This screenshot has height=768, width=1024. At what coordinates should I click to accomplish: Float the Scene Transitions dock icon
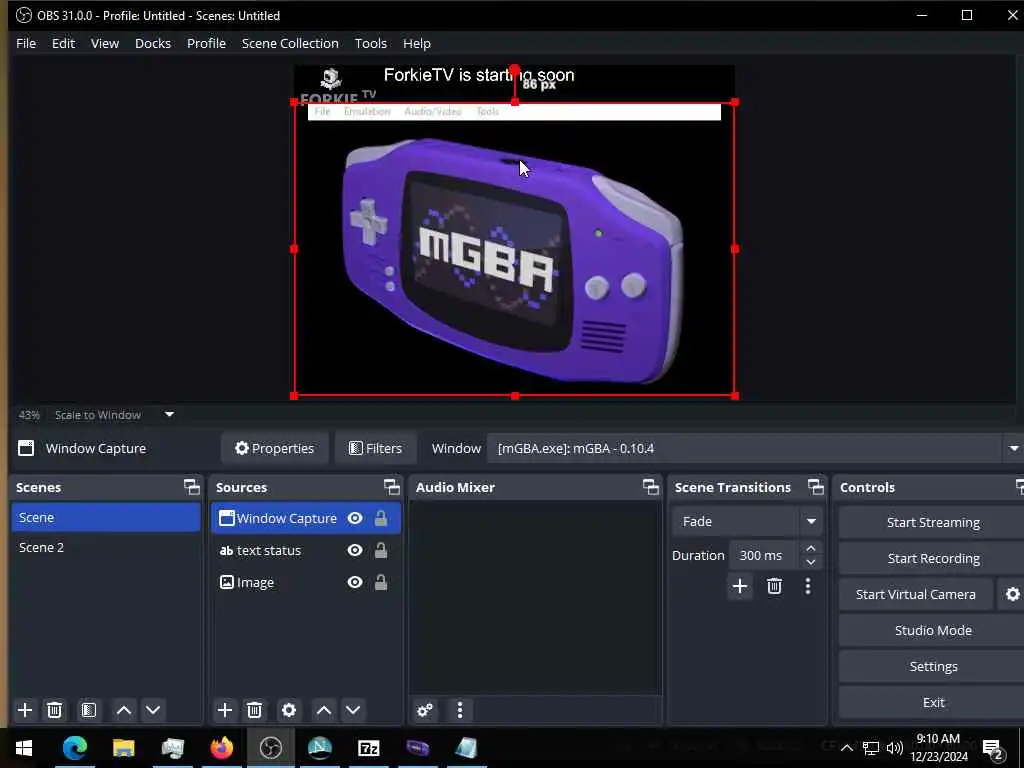click(816, 487)
